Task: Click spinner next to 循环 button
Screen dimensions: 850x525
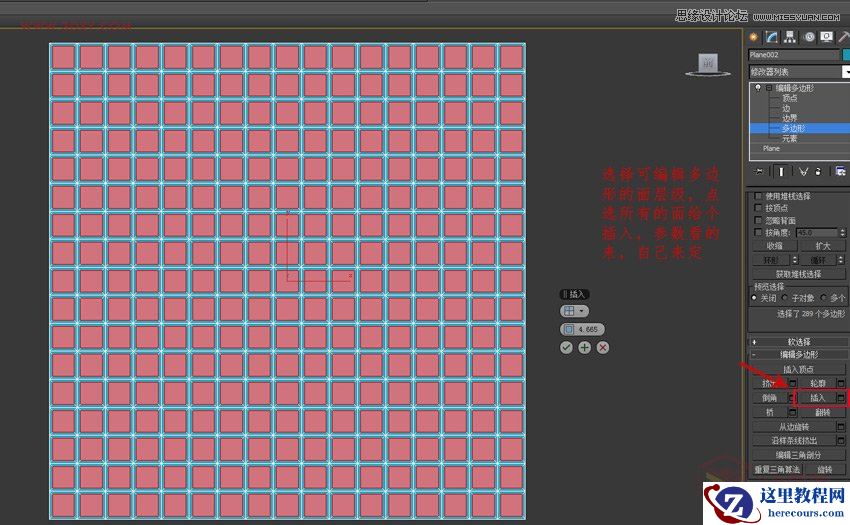Action: [x=842, y=260]
